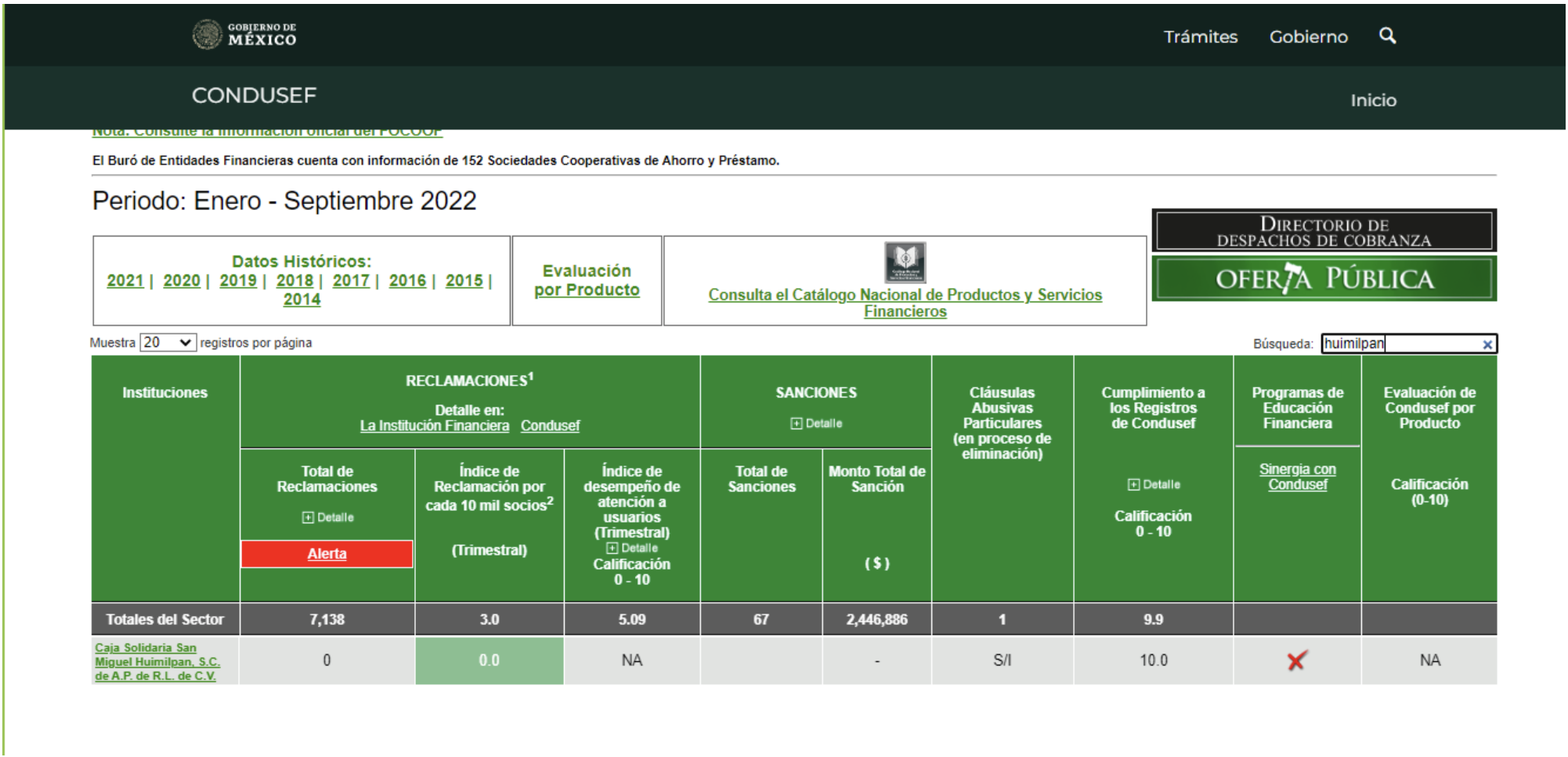The image size is (1568, 757).
Task: Open the Directorio de Despachos de Cobranza banner
Action: 1324,231
